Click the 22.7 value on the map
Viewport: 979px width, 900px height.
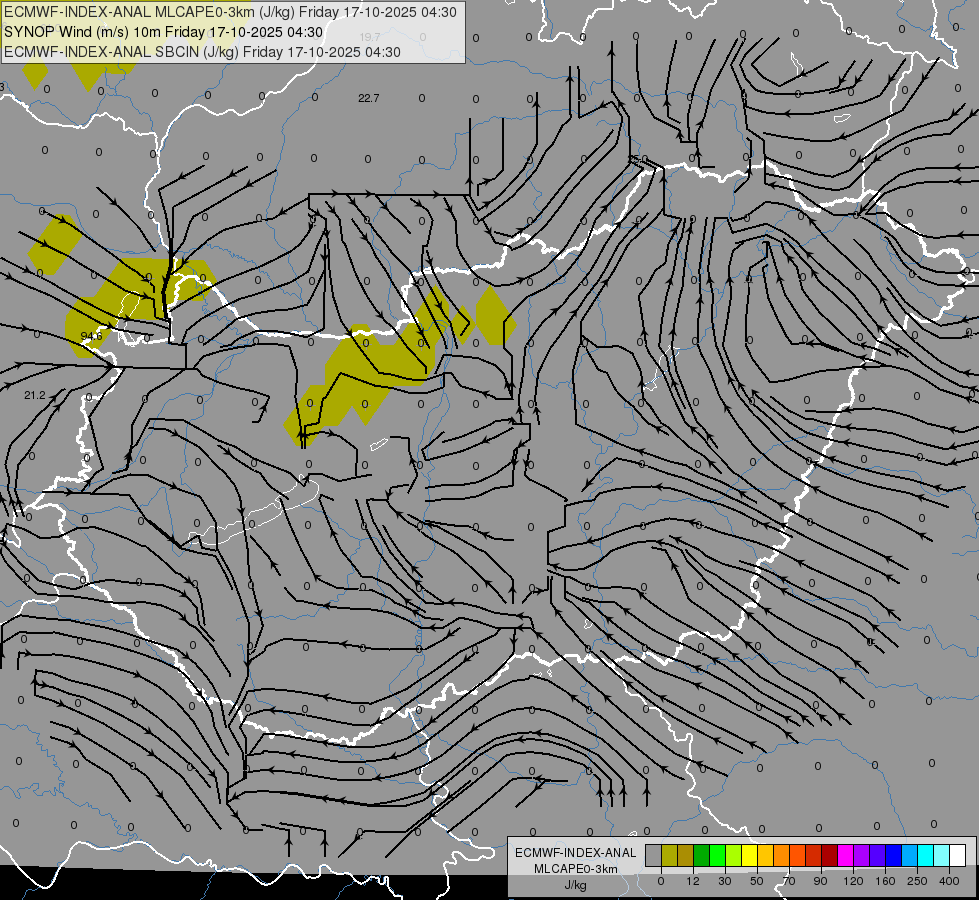point(368,98)
